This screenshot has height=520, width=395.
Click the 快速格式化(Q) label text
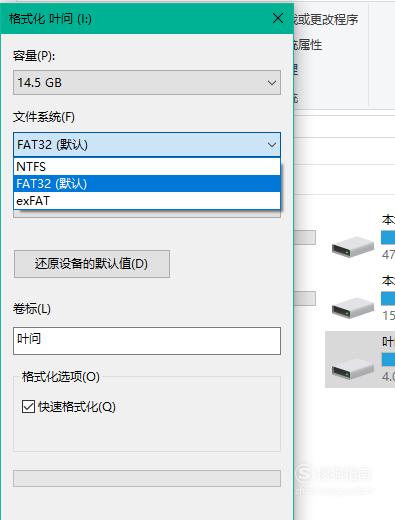pyautogui.click(x=77, y=407)
